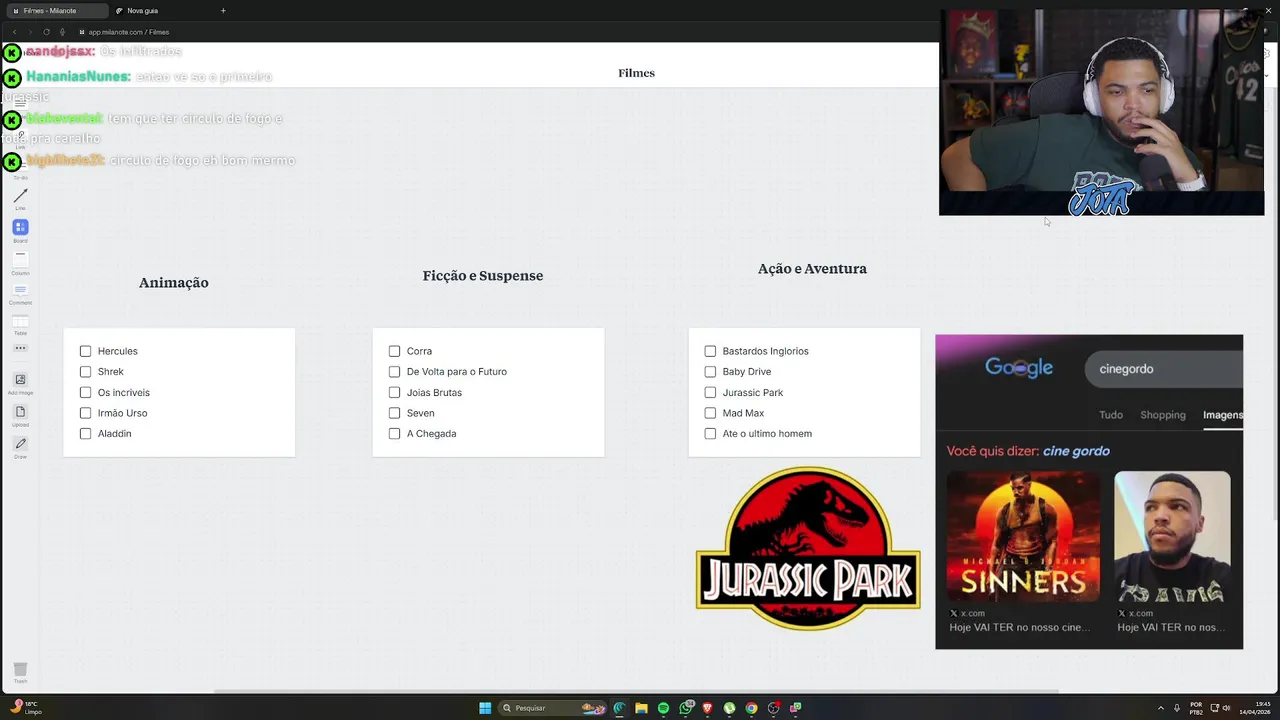Open more tools ellipsis in sidebar
Image resolution: width=1280 pixels, height=720 pixels.
[20, 348]
